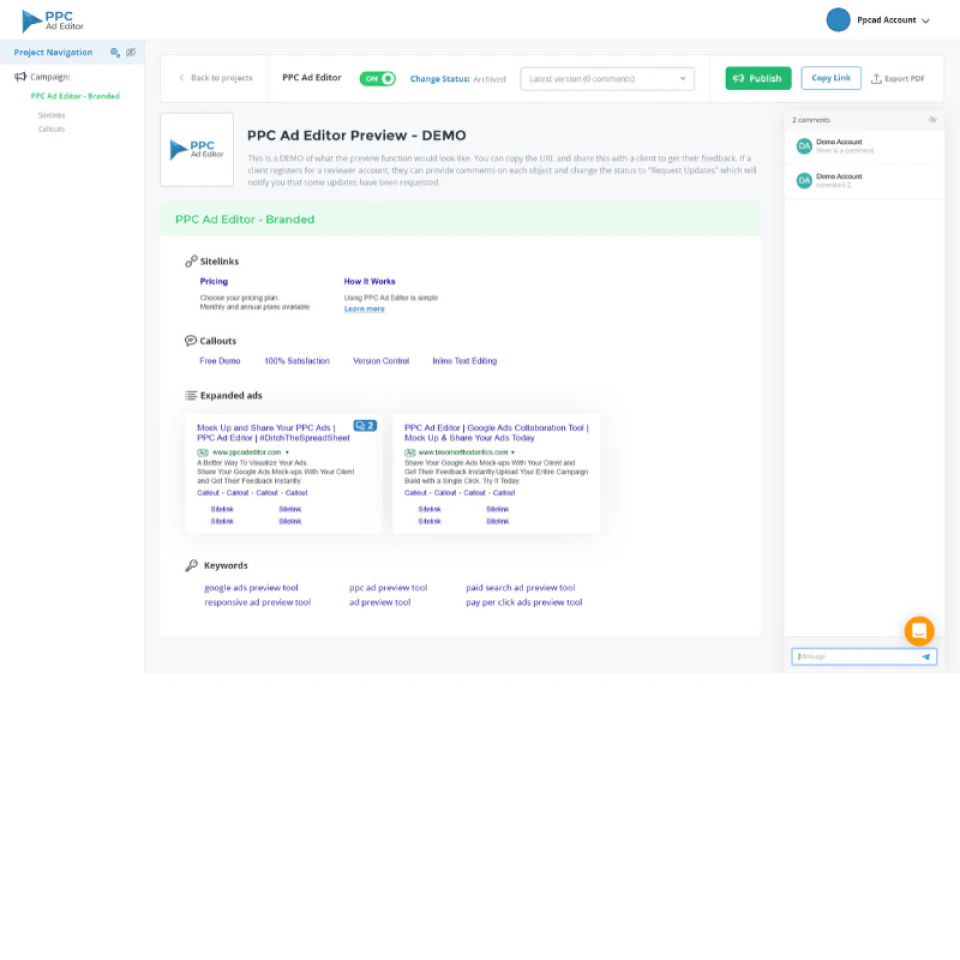Turn off the green ON toggle switch
Viewport: 960px width, 960px height.
pyautogui.click(x=377, y=78)
